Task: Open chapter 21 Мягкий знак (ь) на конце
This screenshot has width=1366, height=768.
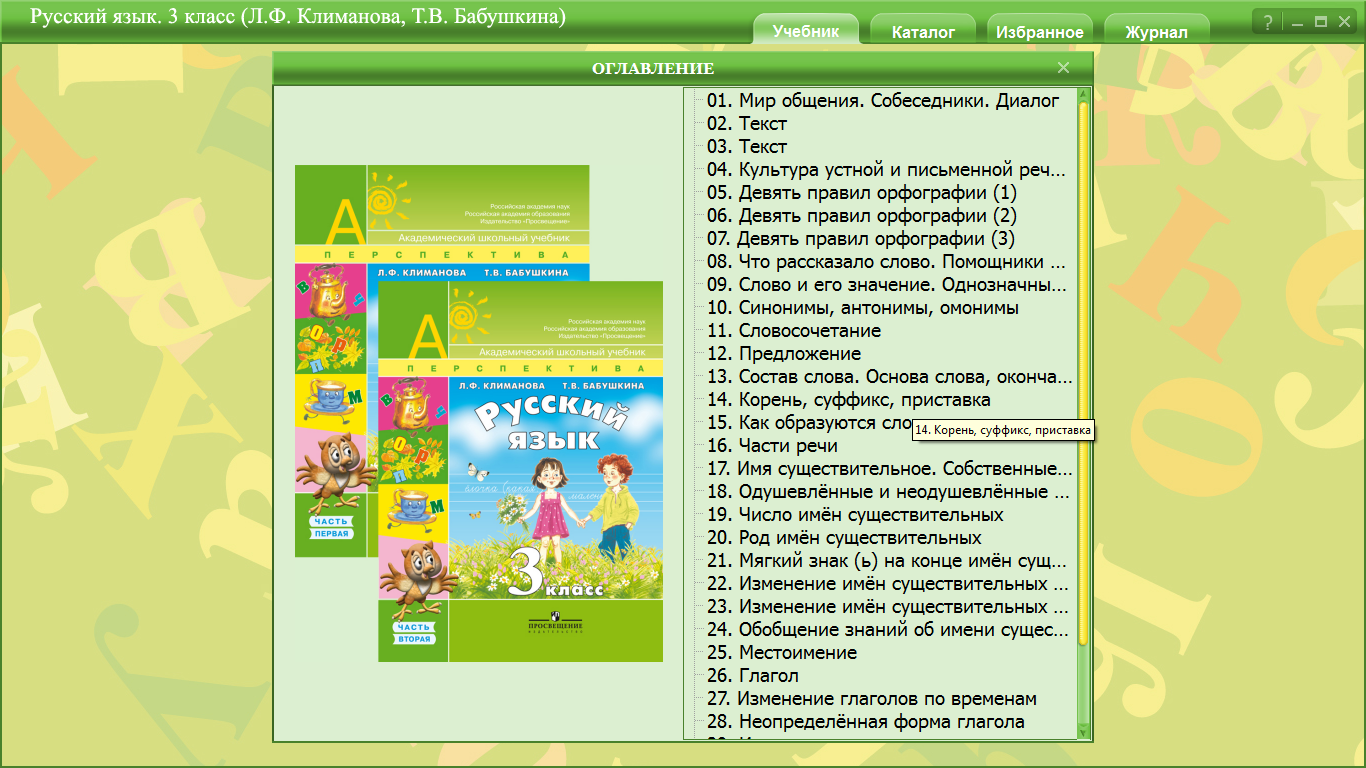Action: (887, 561)
